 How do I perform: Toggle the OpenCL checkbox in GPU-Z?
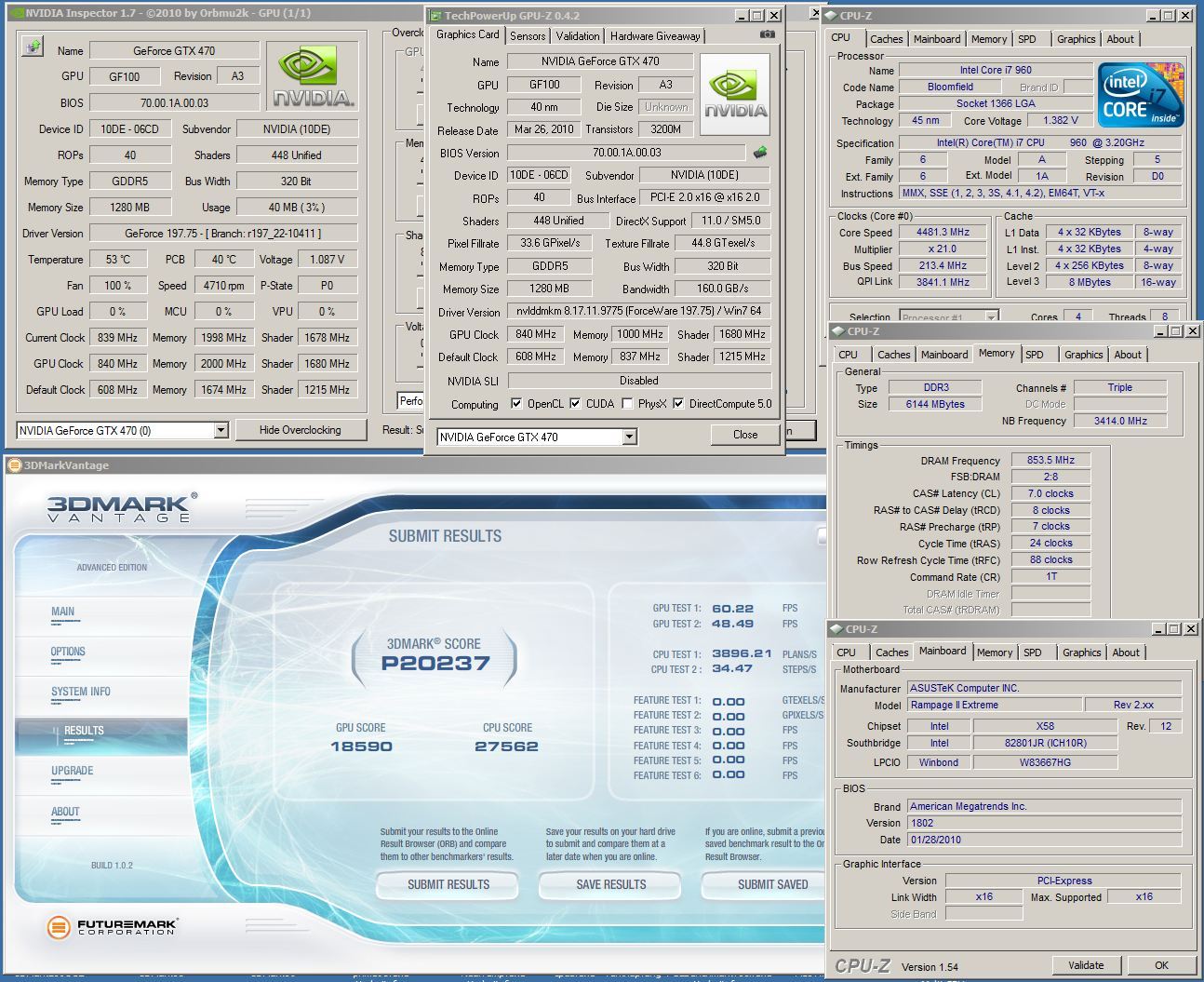pyautogui.click(x=516, y=404)
